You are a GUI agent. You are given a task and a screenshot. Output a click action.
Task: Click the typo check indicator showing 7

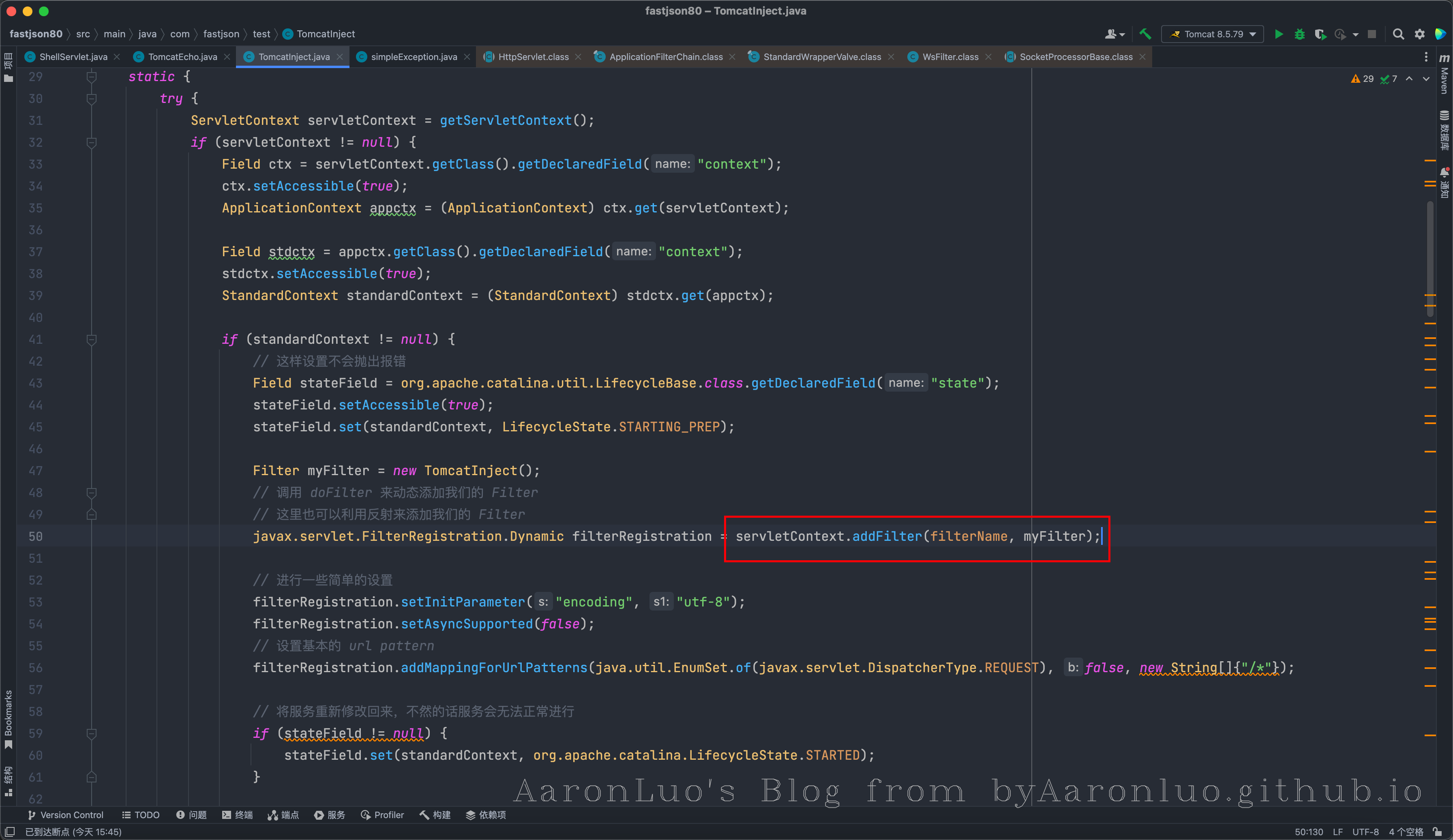1389,78
